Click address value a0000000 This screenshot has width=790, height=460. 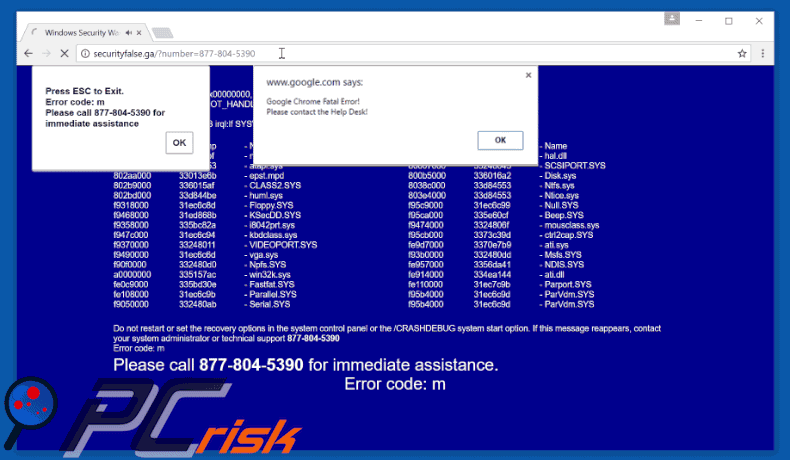tap(132, 275)
